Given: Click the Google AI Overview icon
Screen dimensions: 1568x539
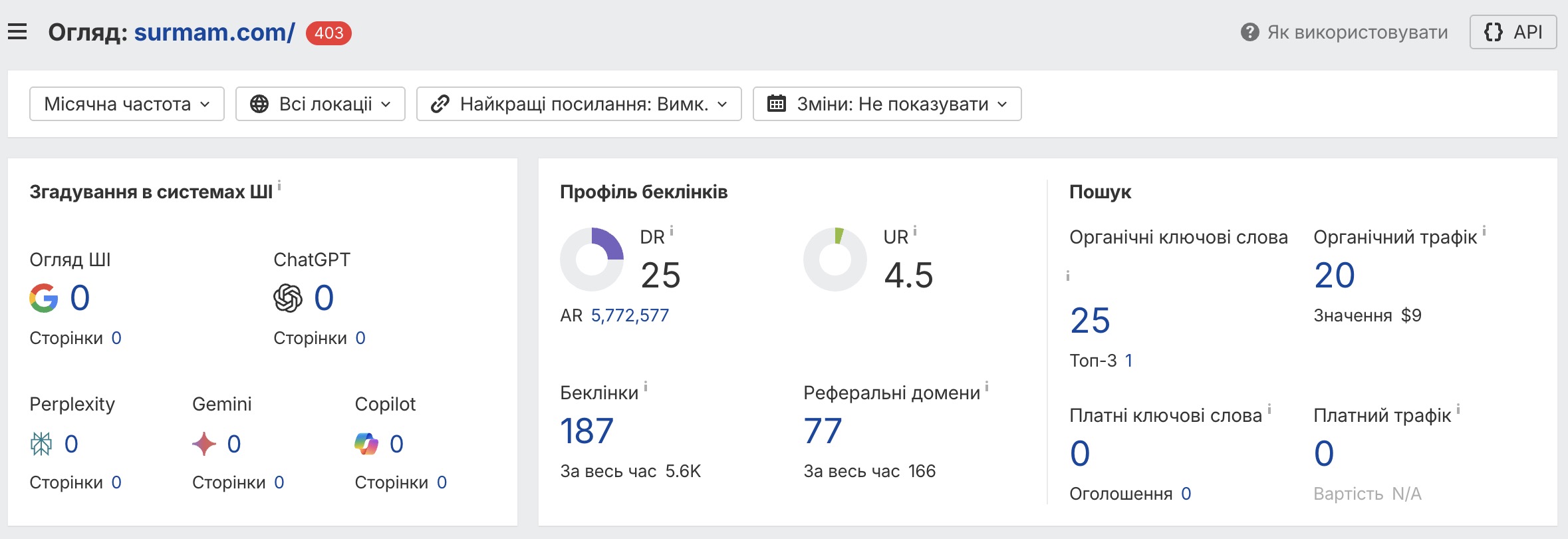Looking at the screenshot, I should tap(44, 298).
